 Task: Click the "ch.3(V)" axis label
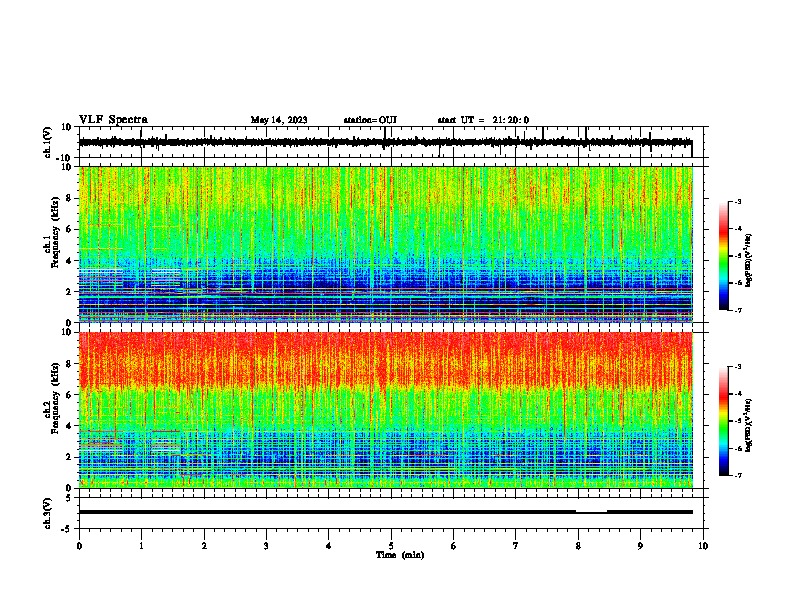[48, 513]
